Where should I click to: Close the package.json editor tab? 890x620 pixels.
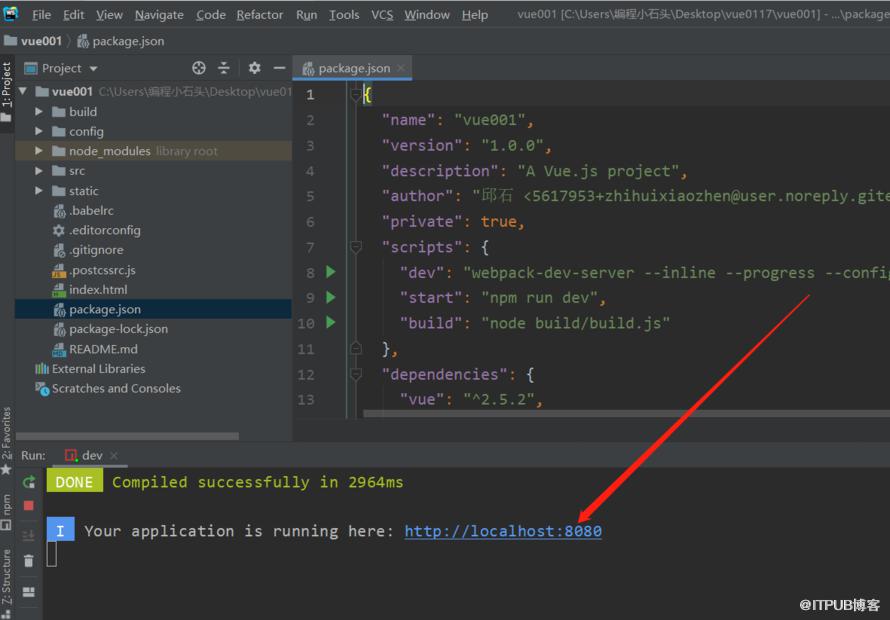[x=401, y=68]
